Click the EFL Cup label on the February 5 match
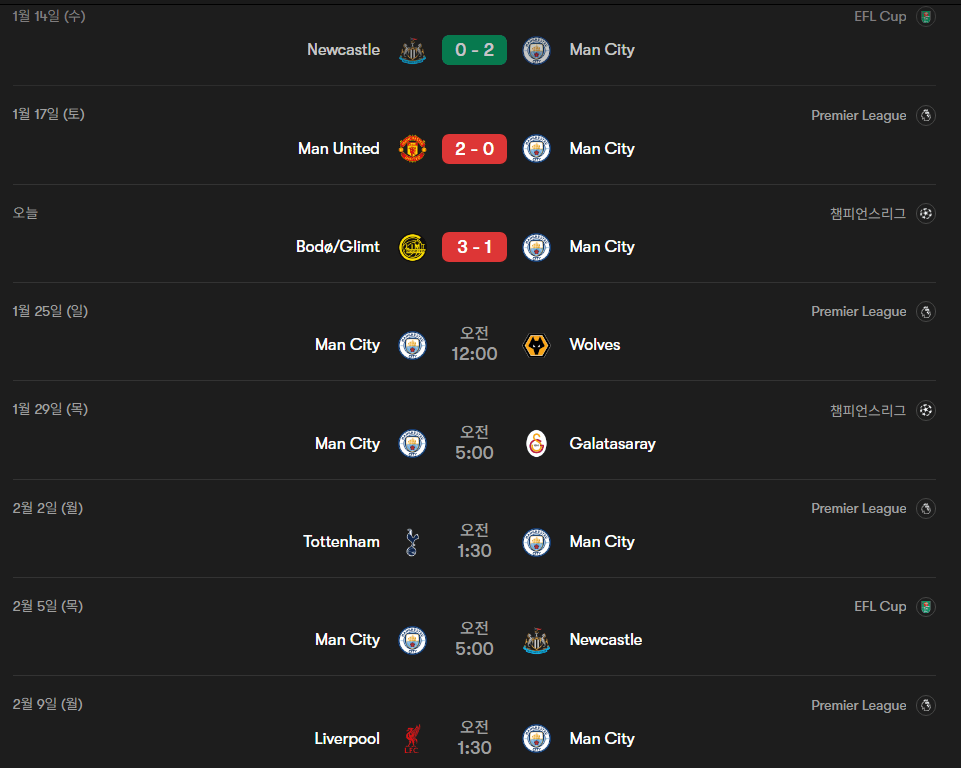Image resolution: width=961 pixels, height=768 pixels. (x=880, y=607)
